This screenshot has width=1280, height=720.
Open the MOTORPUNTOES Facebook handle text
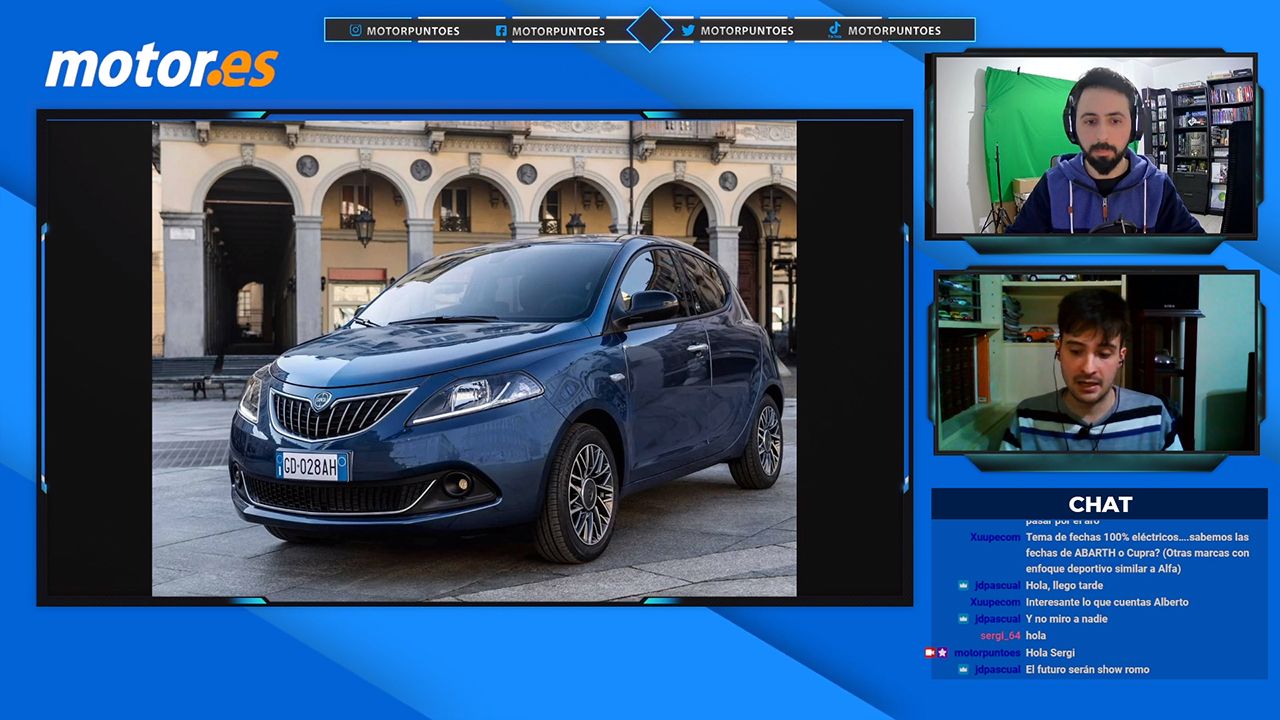click(x=558, y=31)
